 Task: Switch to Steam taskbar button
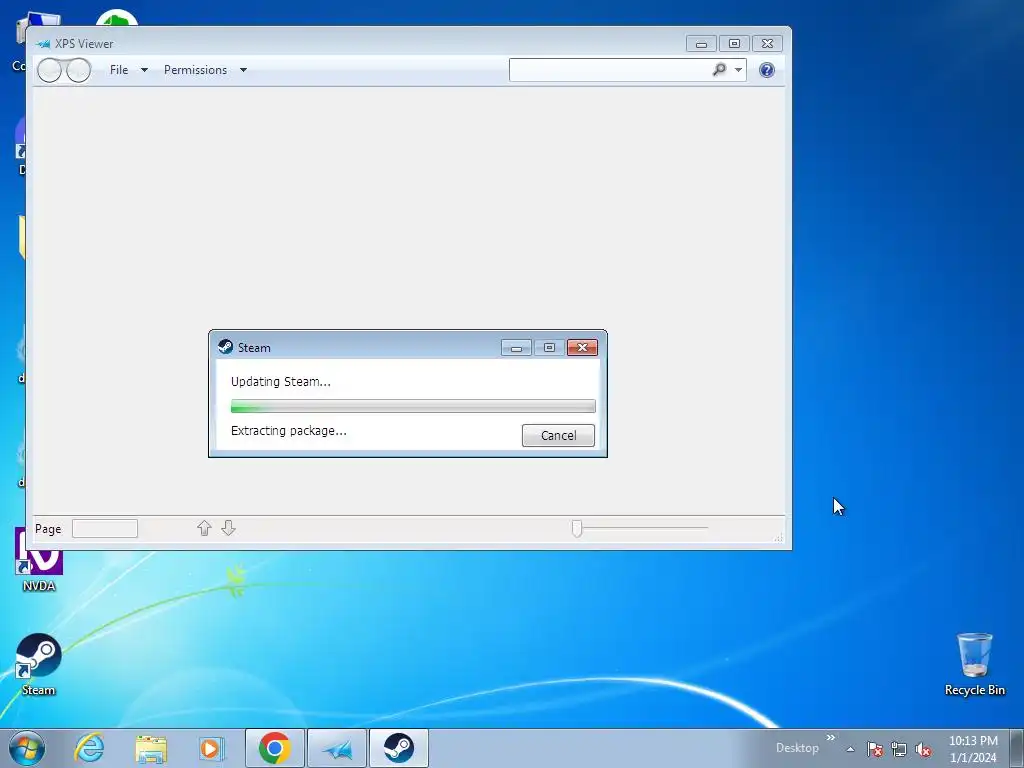pyautogui.click(x=398, y=748)
